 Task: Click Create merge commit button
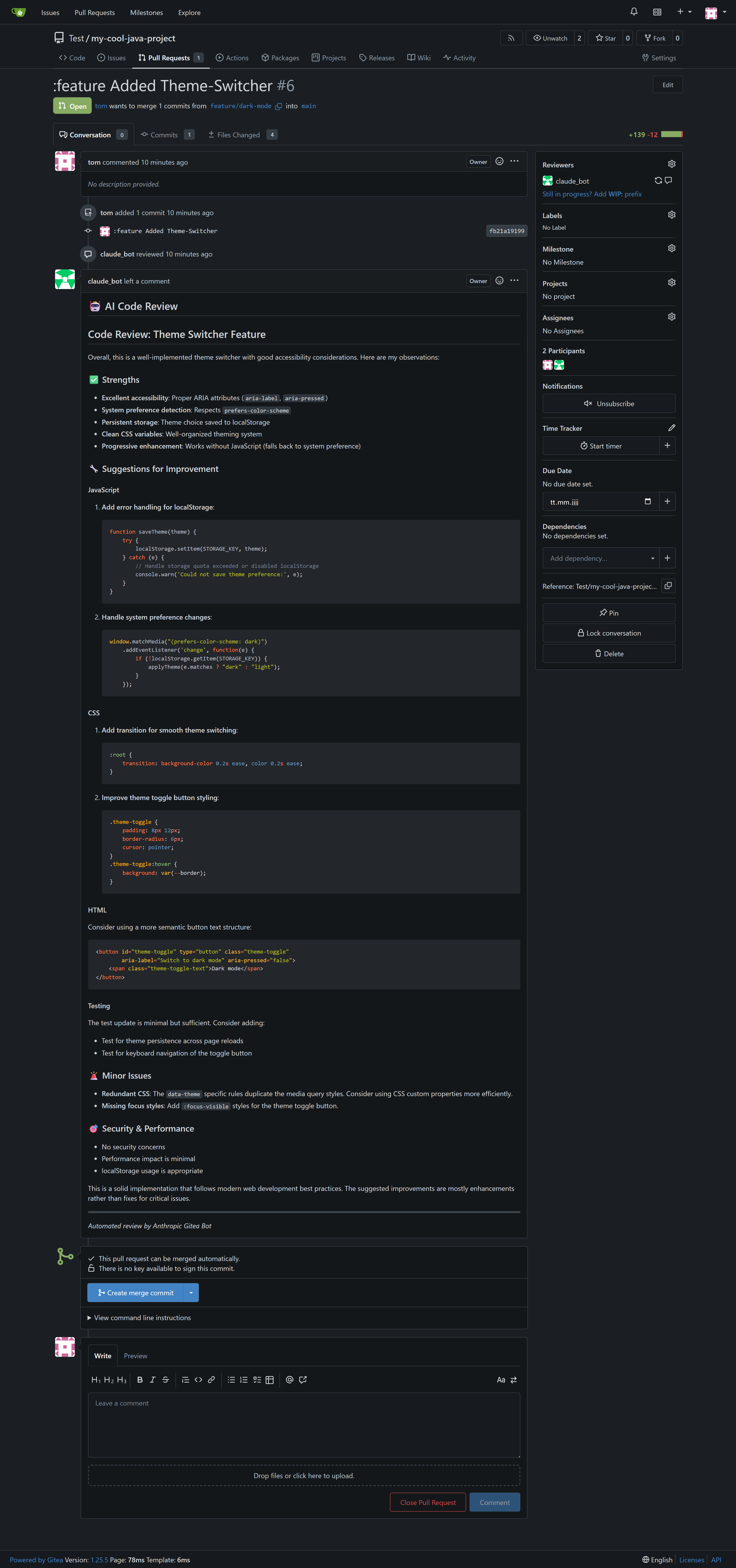136,1293
